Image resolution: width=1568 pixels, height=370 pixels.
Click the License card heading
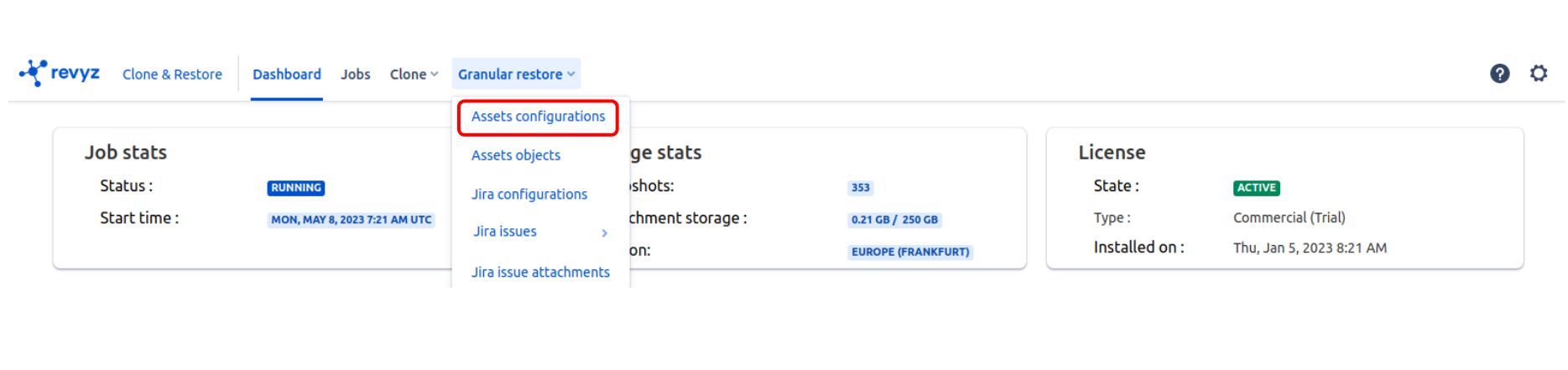tap(1112, 152)
